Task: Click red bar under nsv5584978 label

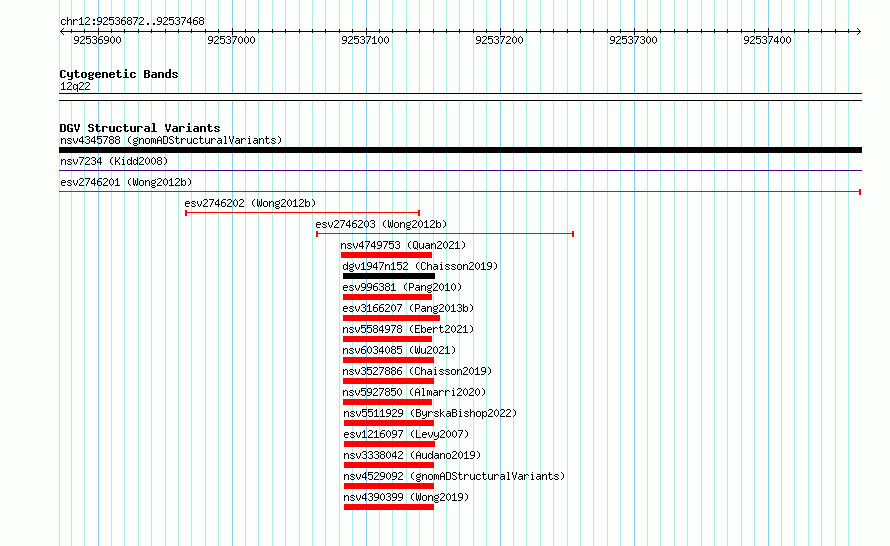Action: point(388,339)
